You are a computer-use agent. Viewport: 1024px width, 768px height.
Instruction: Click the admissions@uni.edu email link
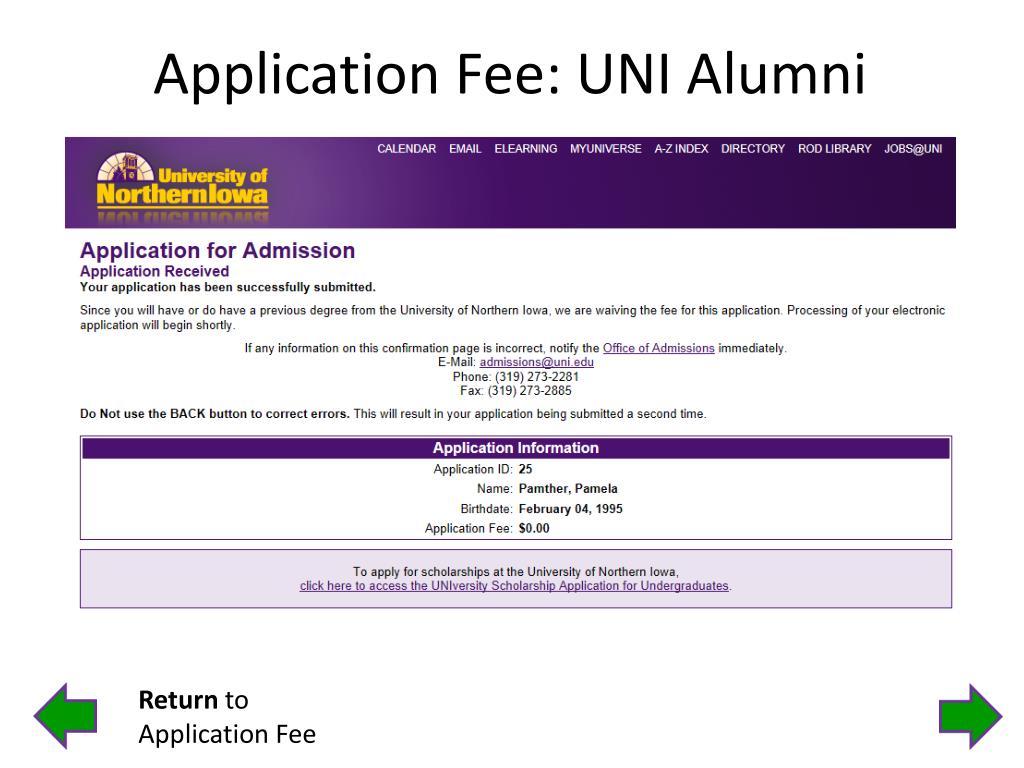pos(536,362)
